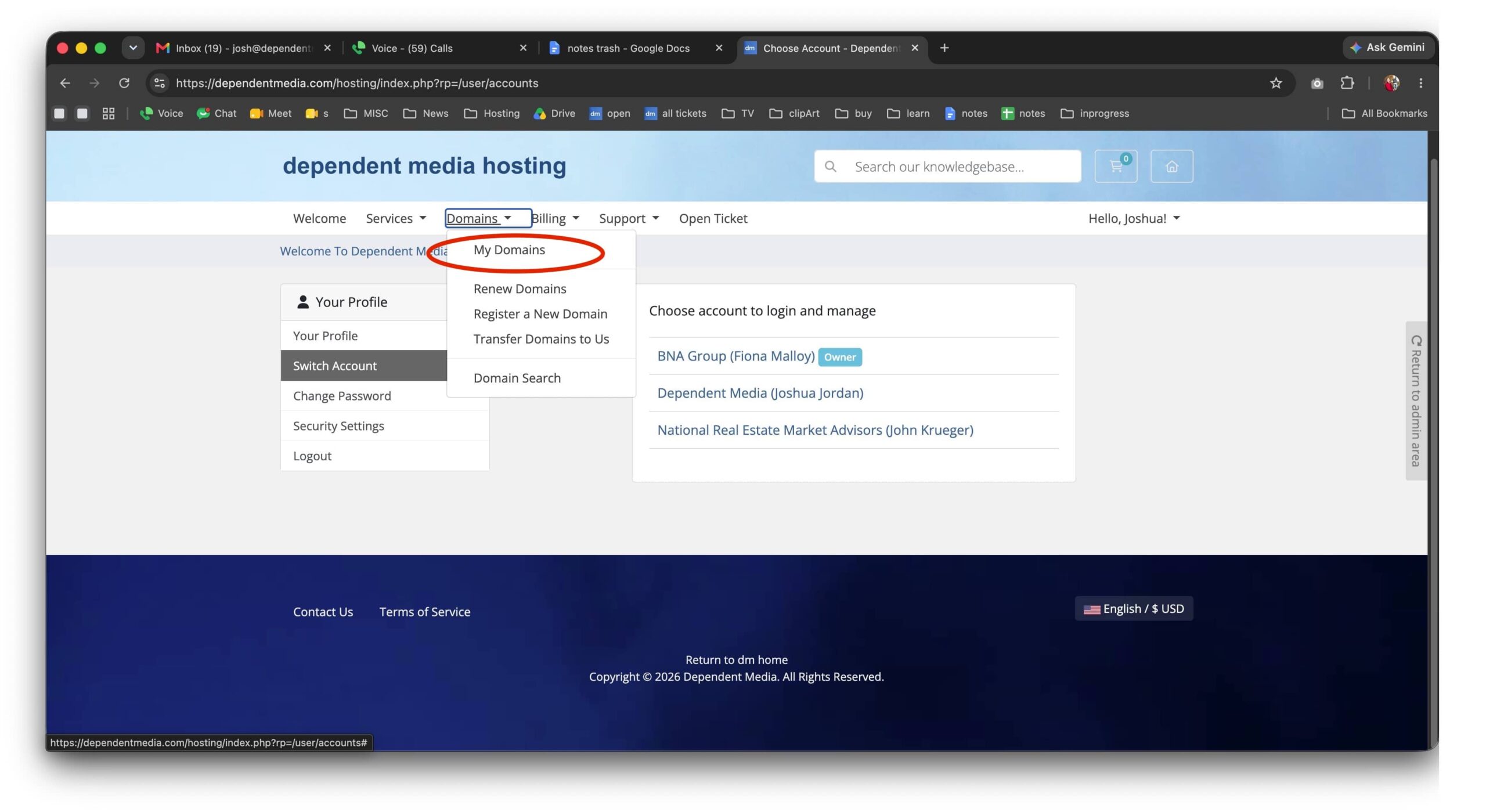The image size is (1486, 812).
Task: Select National Real Estate Market Advisors account
Action: [x=815, y=430]
